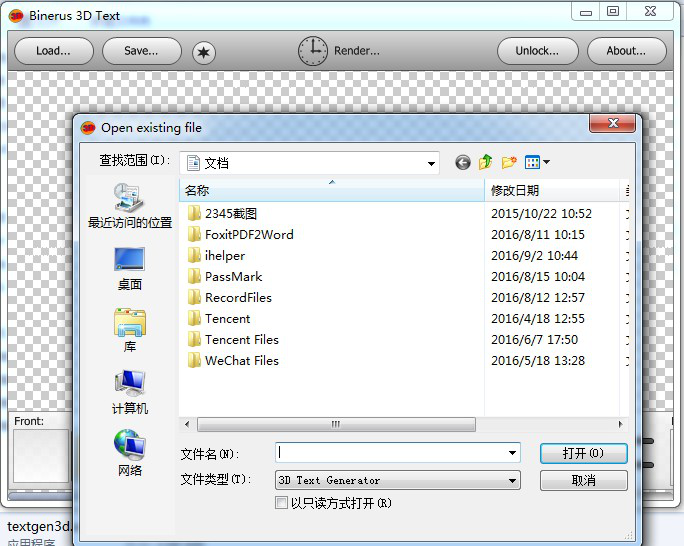Click the Load... button
The width and height of the screenshot is (684, 546).
click(x=54, y=51)
